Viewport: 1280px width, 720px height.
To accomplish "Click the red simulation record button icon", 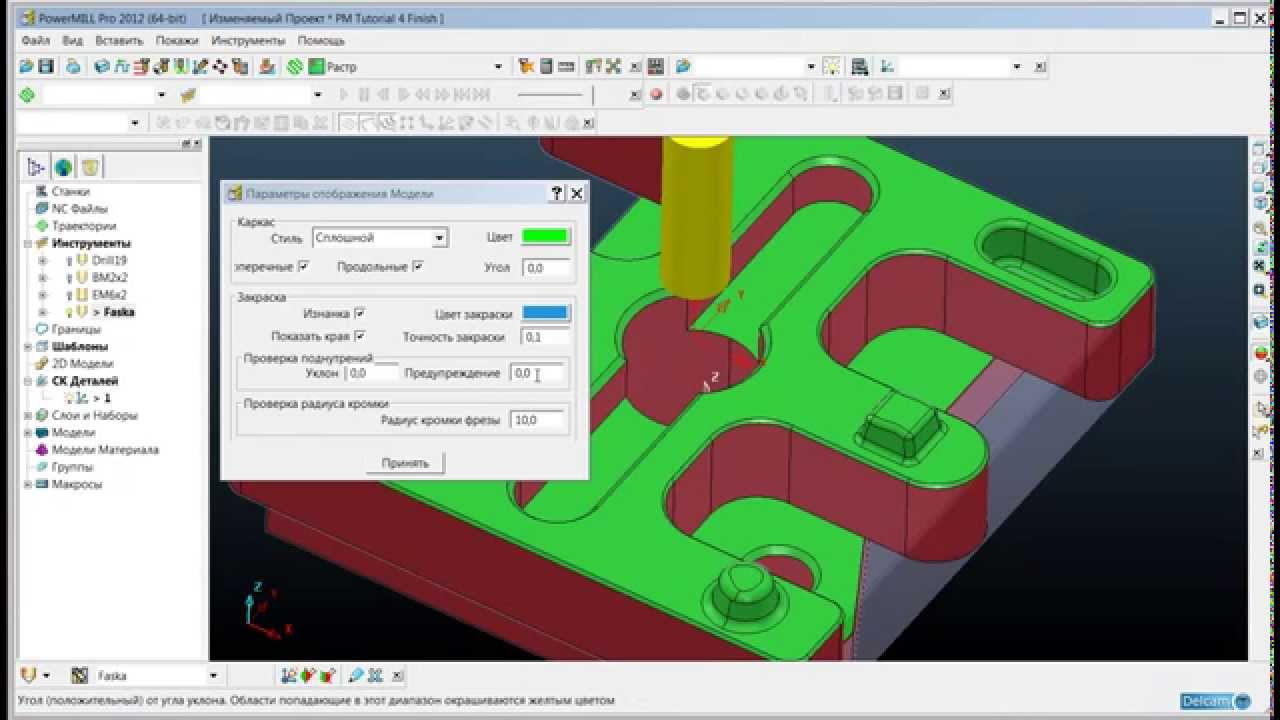I will point(656,95).
